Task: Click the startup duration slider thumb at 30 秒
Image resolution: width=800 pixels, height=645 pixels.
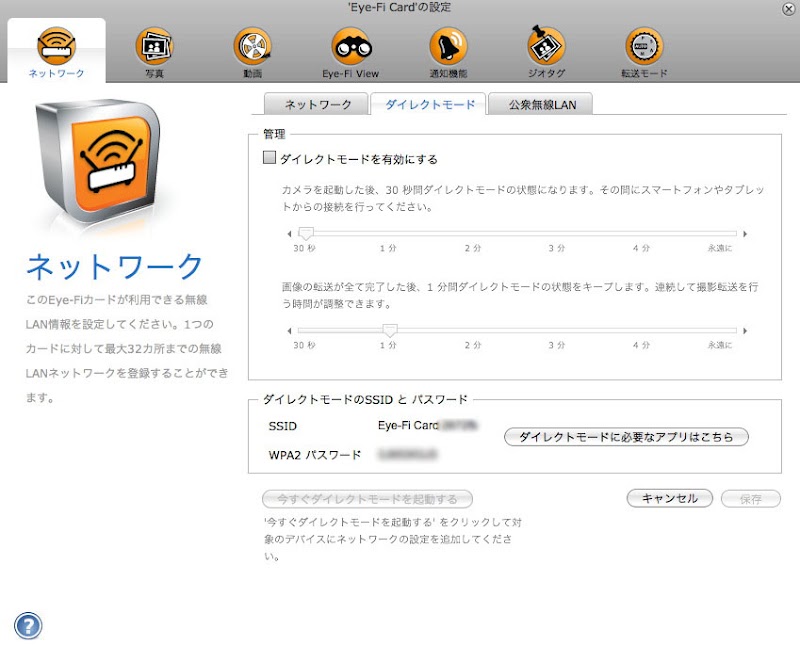Action: point(306,234)
